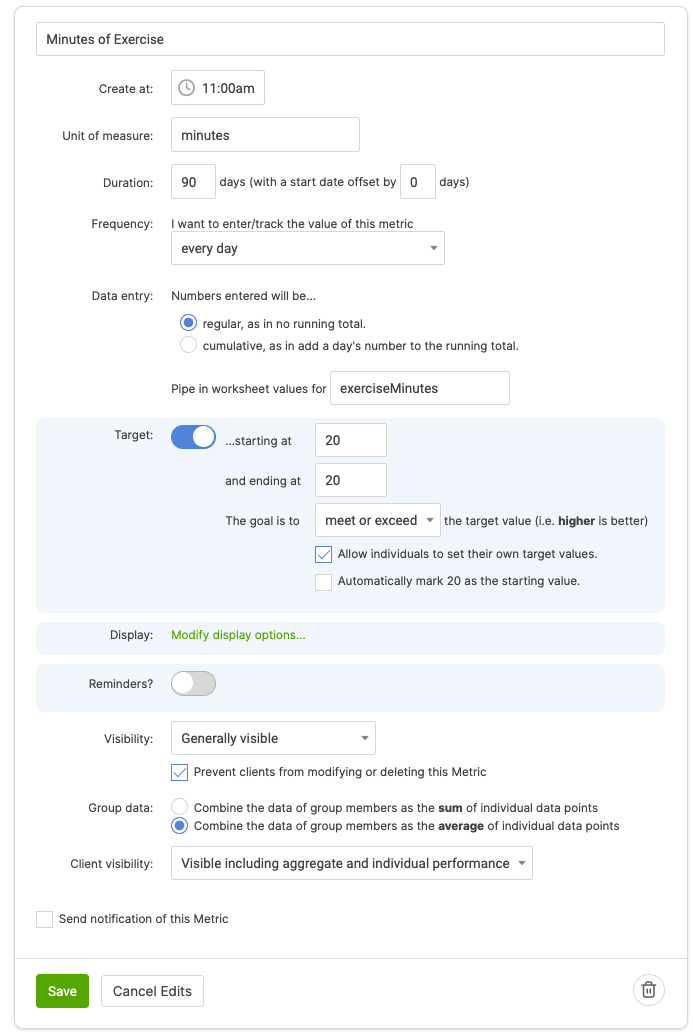Open the Modify display options link
The height and width of the screenshot is (1034, 693).
coord(238,635)
